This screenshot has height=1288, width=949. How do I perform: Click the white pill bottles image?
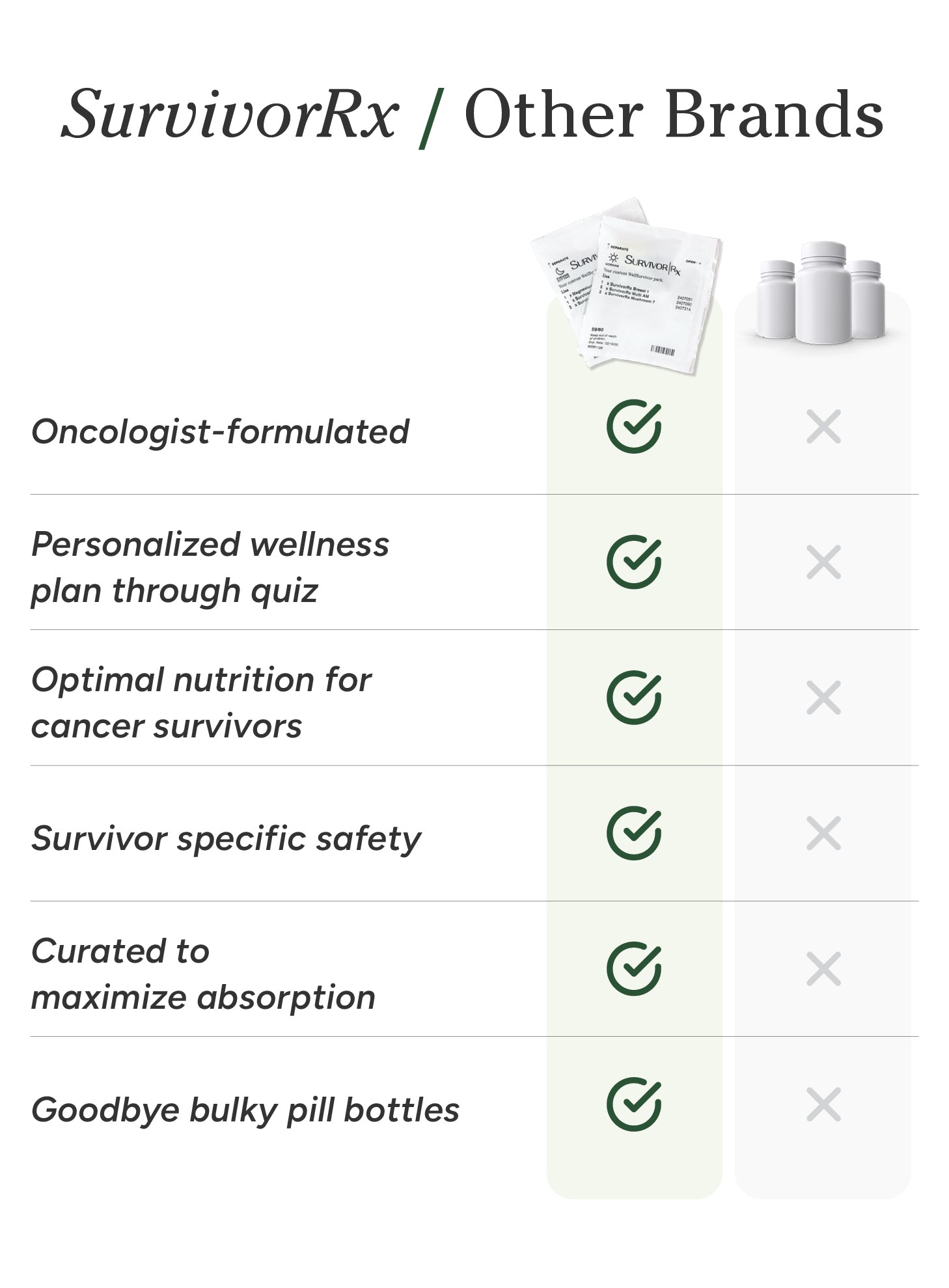823,293
